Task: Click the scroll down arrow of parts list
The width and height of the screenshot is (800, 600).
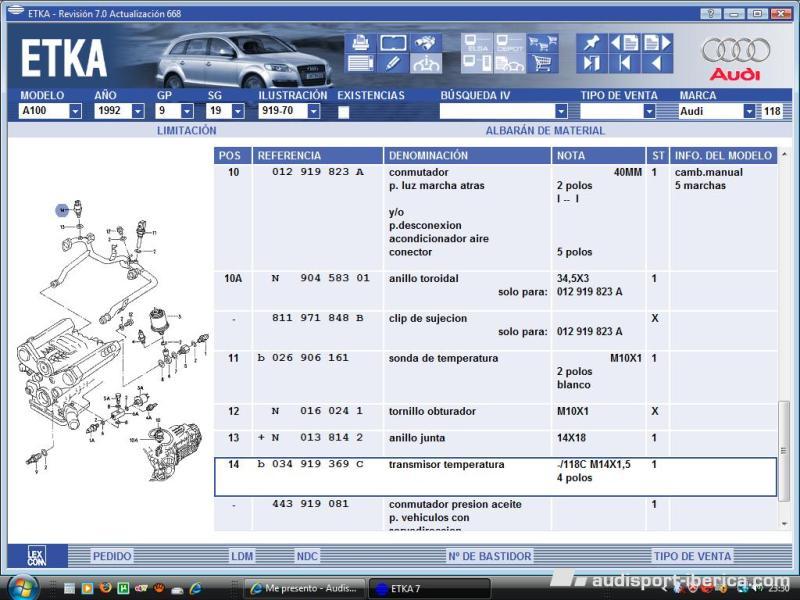Action: (784, 524)
